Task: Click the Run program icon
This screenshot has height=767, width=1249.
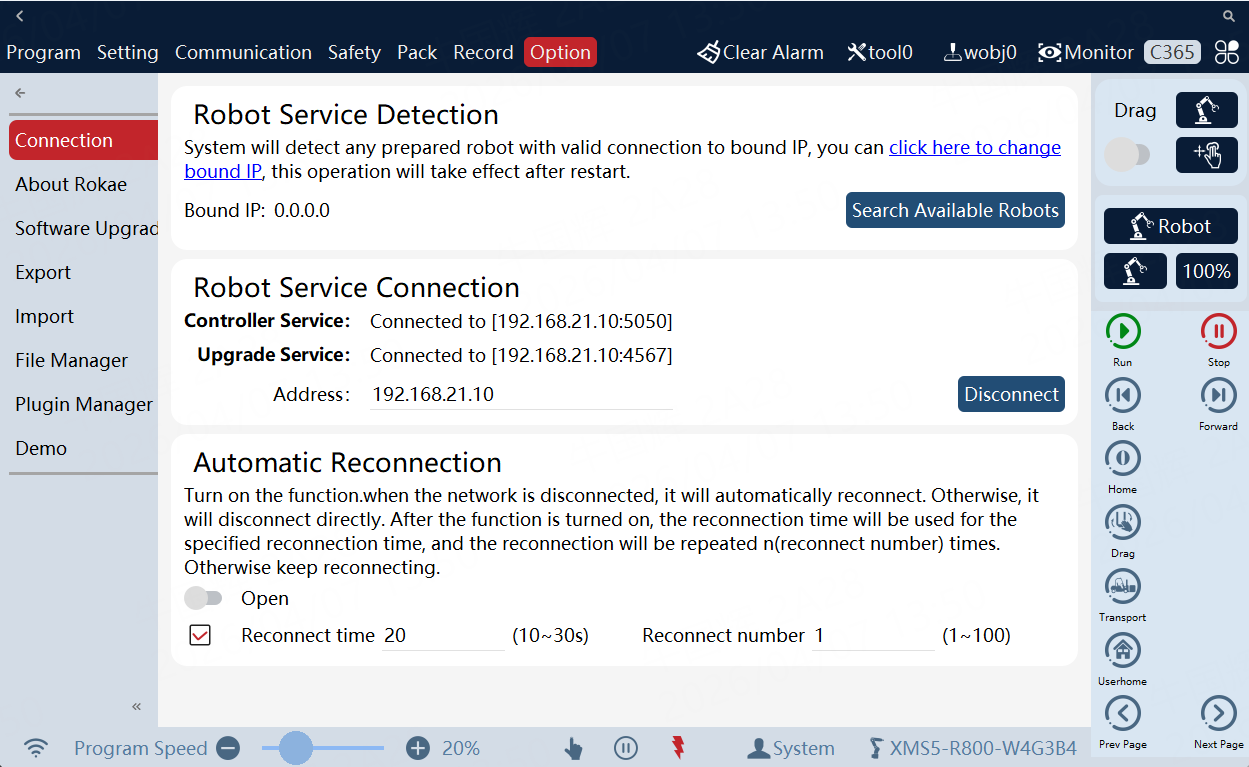Action: click(x=1123, y=332)
